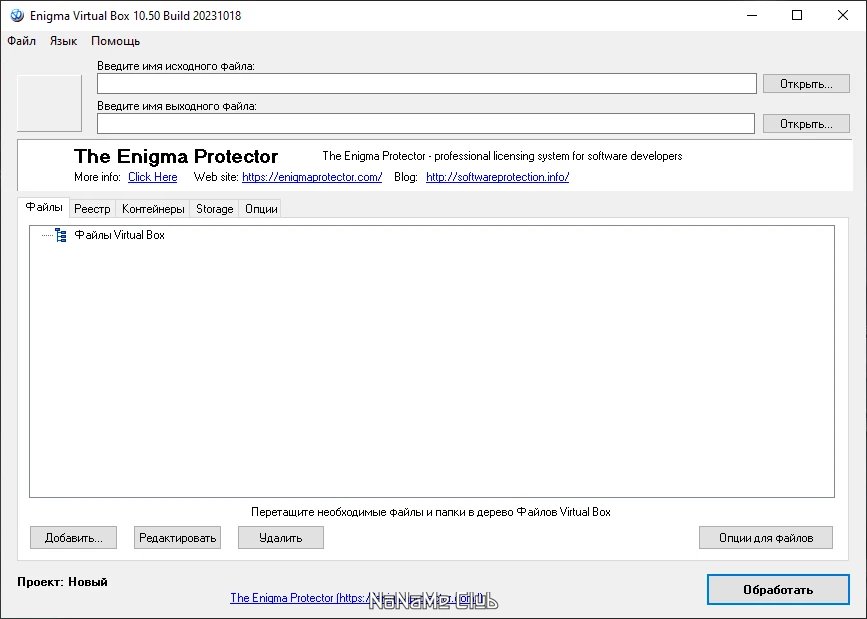Click The Enigma Protector banner heading
The height and width of the screenshot is (619, 867).
point(176,157)
